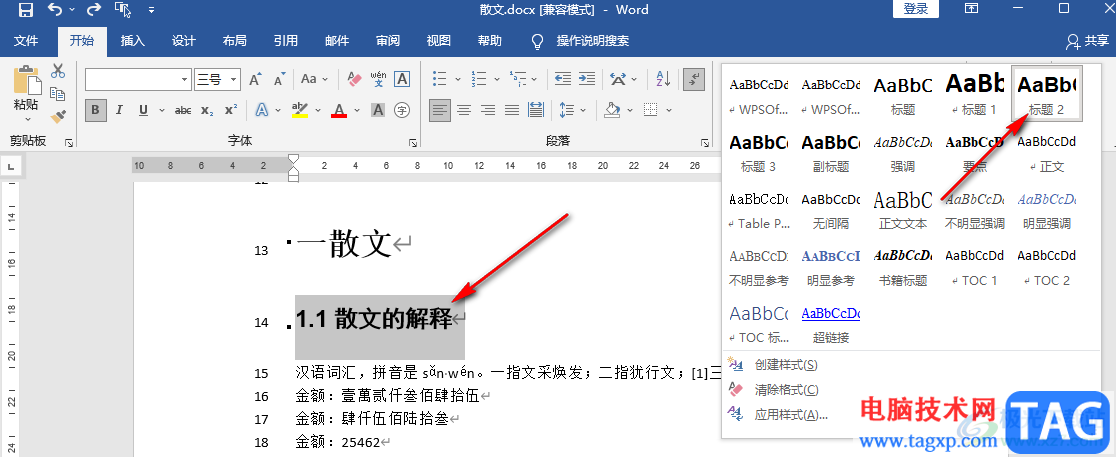The image size is (1116, 457).
Task: Set align left paragraph alignment
Action: [440, 110]
